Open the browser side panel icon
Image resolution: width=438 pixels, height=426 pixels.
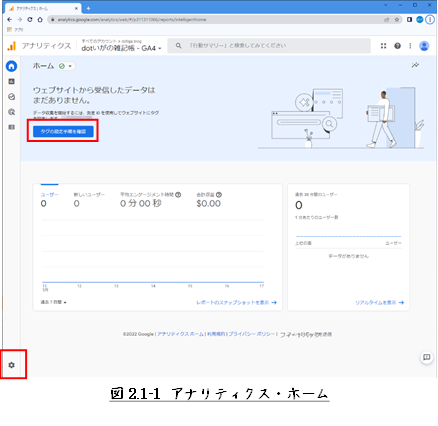(x=409, y=20)
